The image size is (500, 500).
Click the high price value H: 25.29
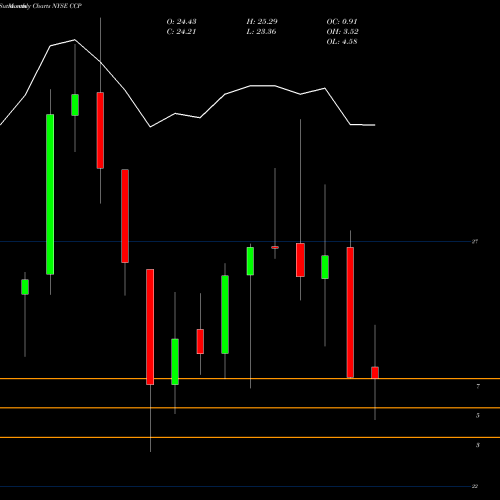click(262, 22)
